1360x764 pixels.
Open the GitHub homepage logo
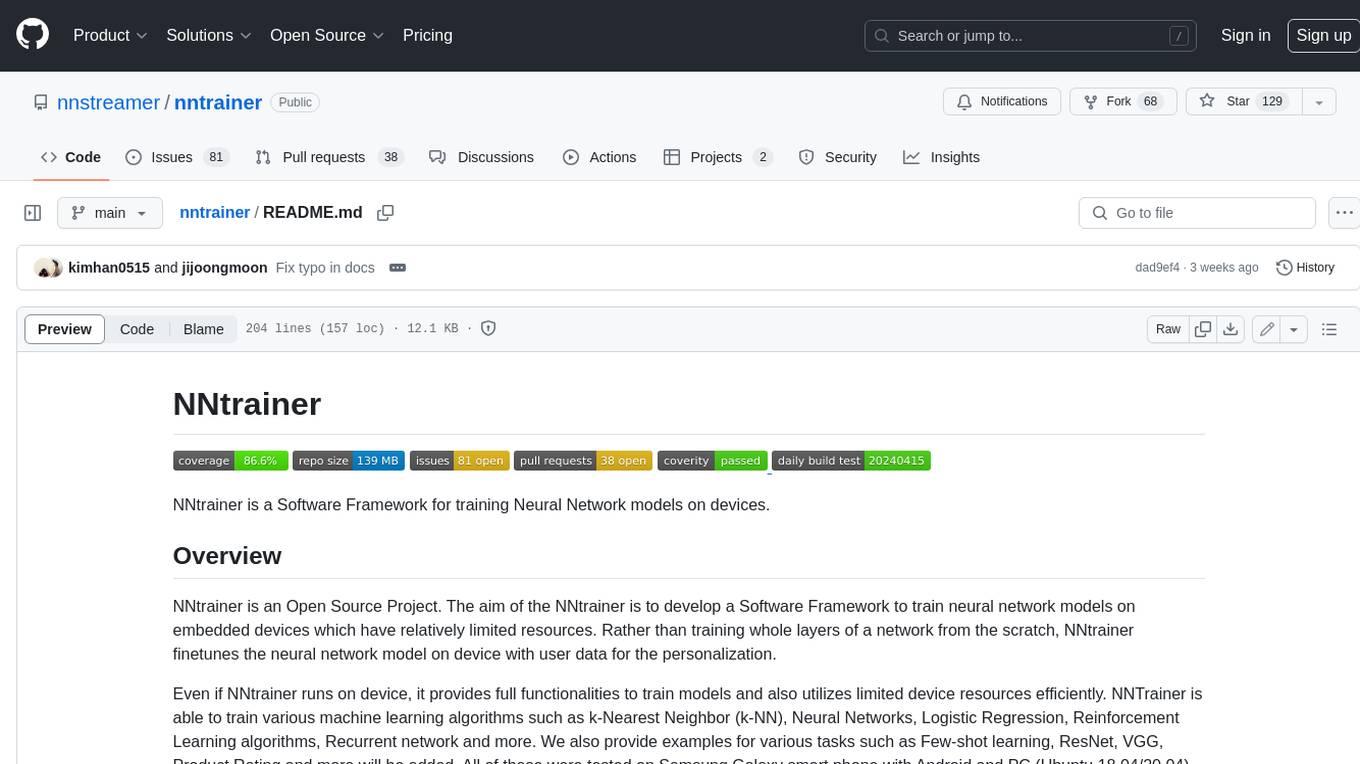point(32,35)
